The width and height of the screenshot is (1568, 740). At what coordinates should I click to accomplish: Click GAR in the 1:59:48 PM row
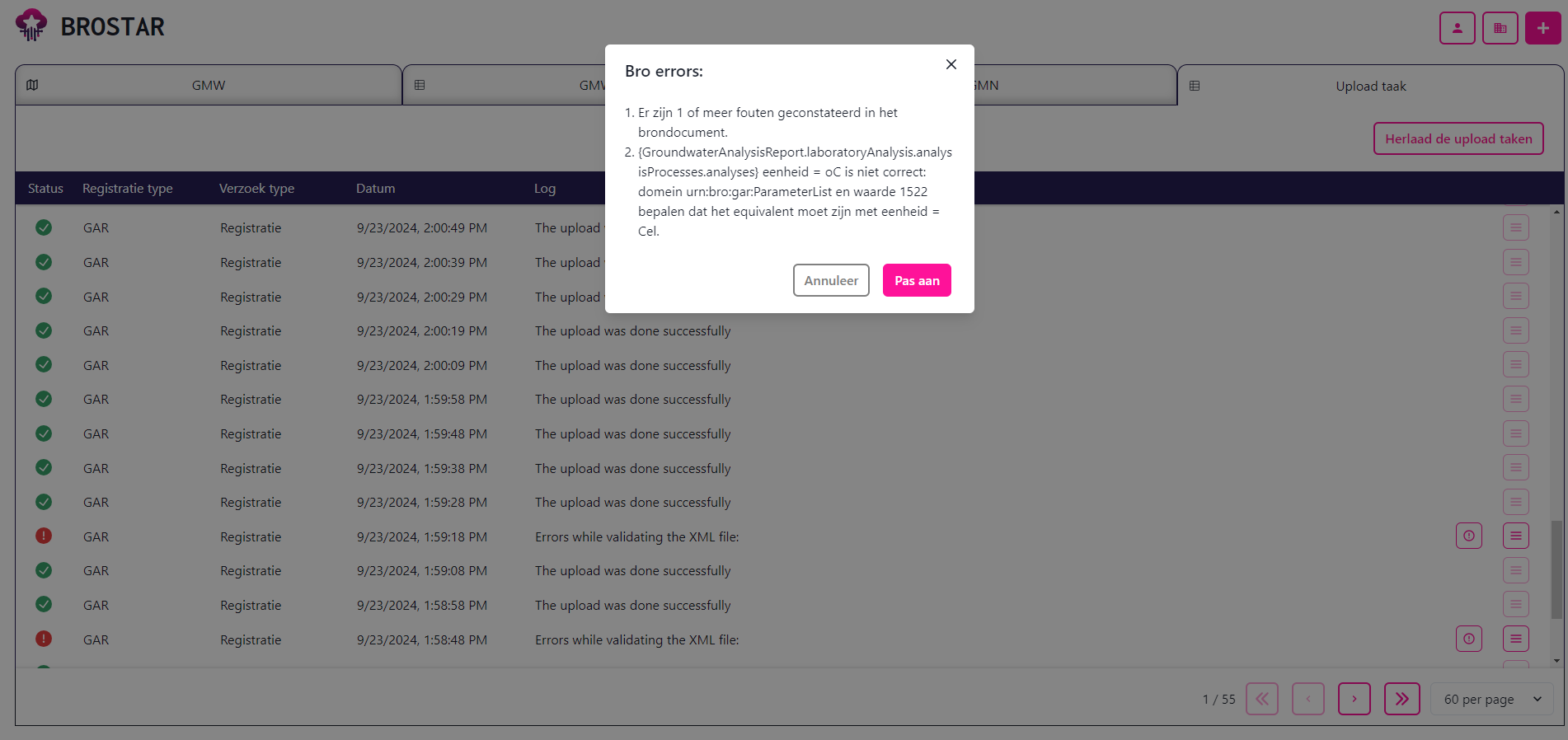[96, 434]
